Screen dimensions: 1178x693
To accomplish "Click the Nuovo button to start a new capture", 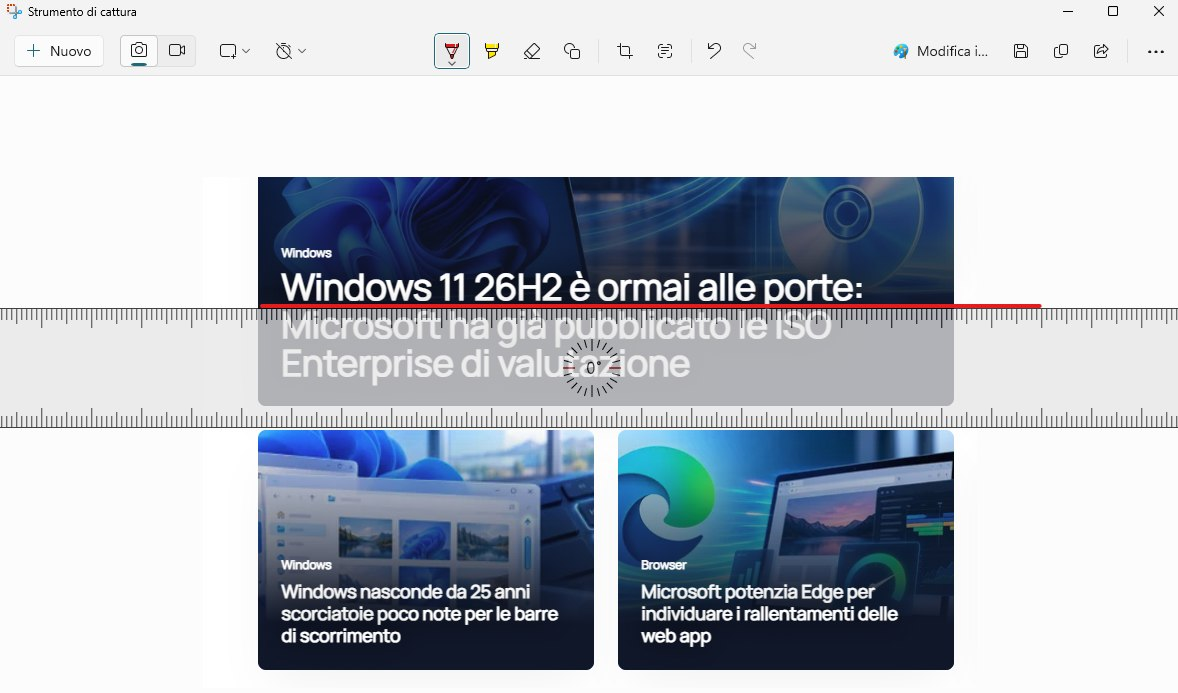I will pyautogui.click(x=59, y=51).
